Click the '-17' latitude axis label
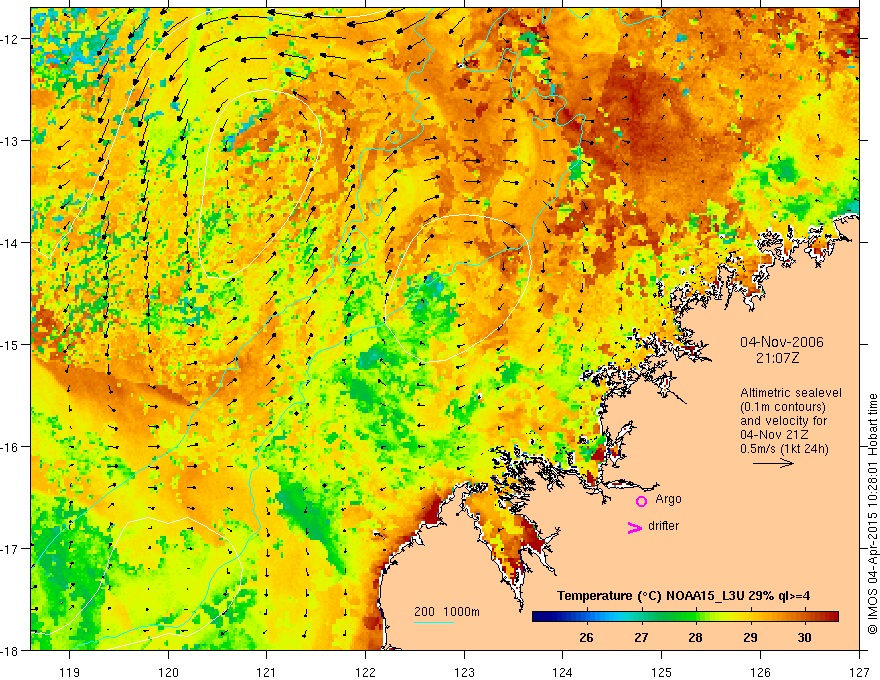Viewport: 880px width, 680px height. click(10, 549)
